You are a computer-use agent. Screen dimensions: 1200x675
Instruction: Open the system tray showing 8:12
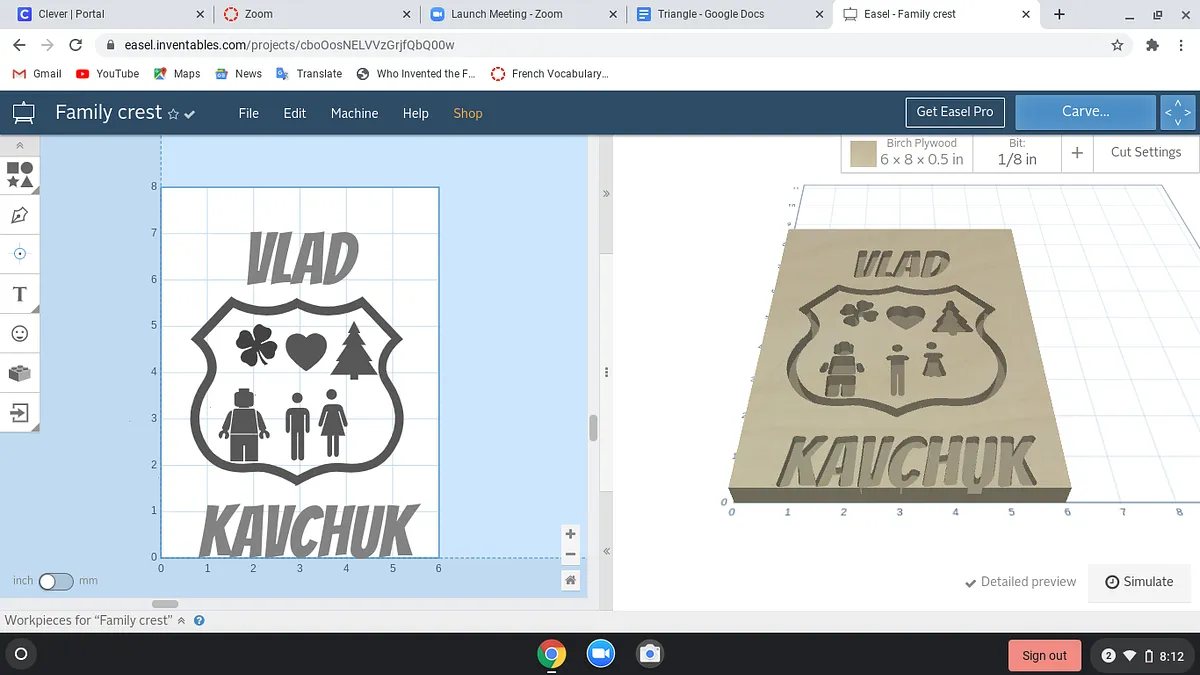(x=1144, y=655)
